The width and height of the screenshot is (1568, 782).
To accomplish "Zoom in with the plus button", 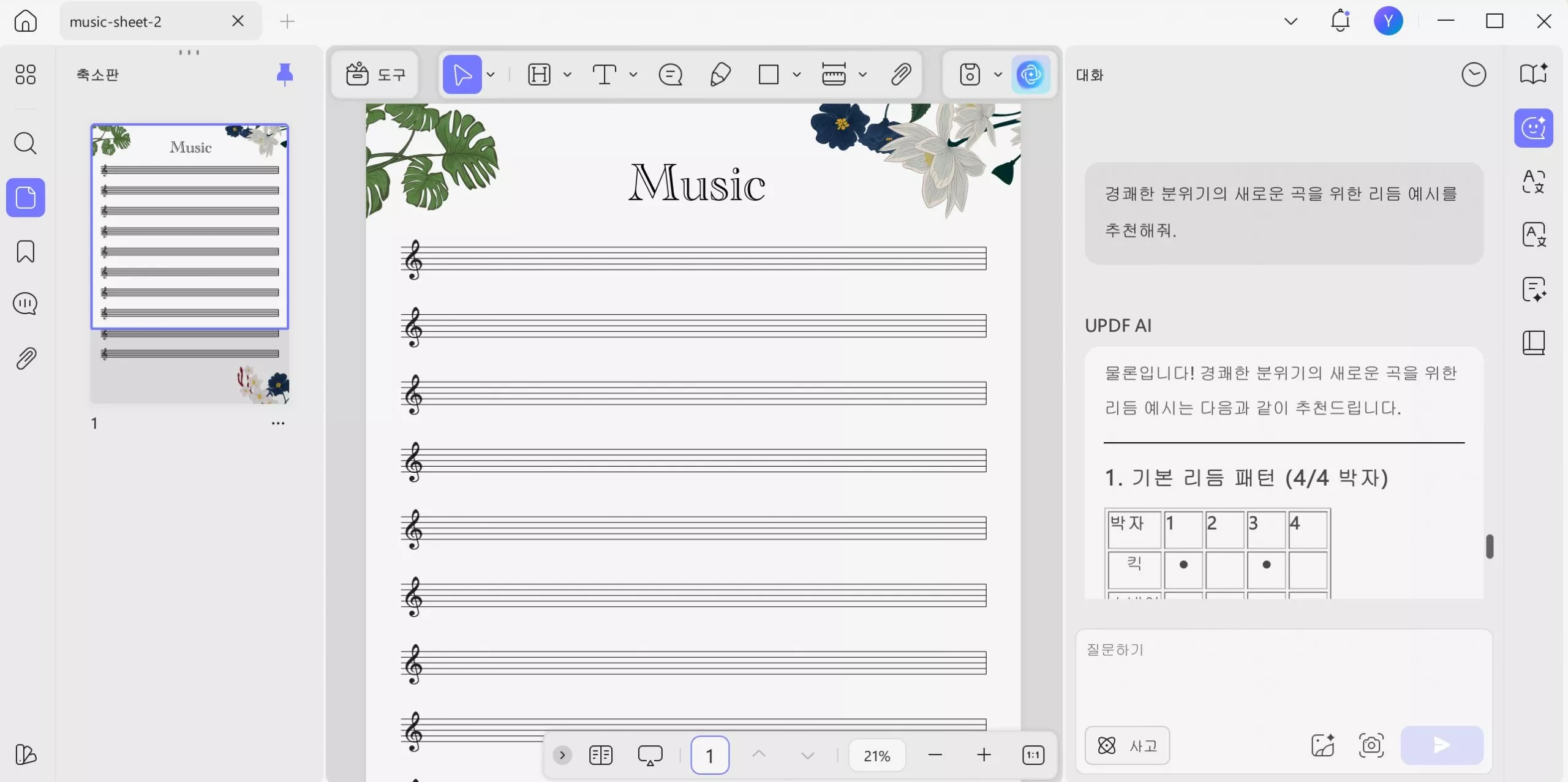I will pos(984,755).
